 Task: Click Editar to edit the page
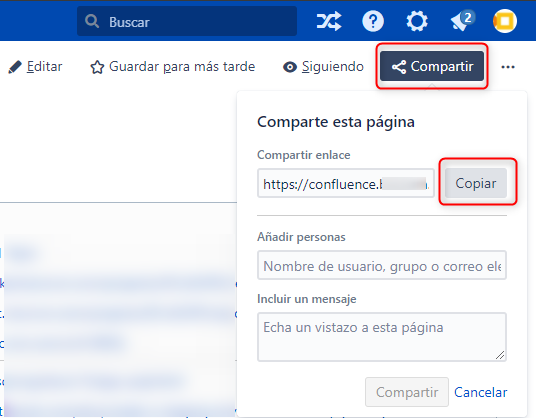pyautogui.click(x=35, y=67)
